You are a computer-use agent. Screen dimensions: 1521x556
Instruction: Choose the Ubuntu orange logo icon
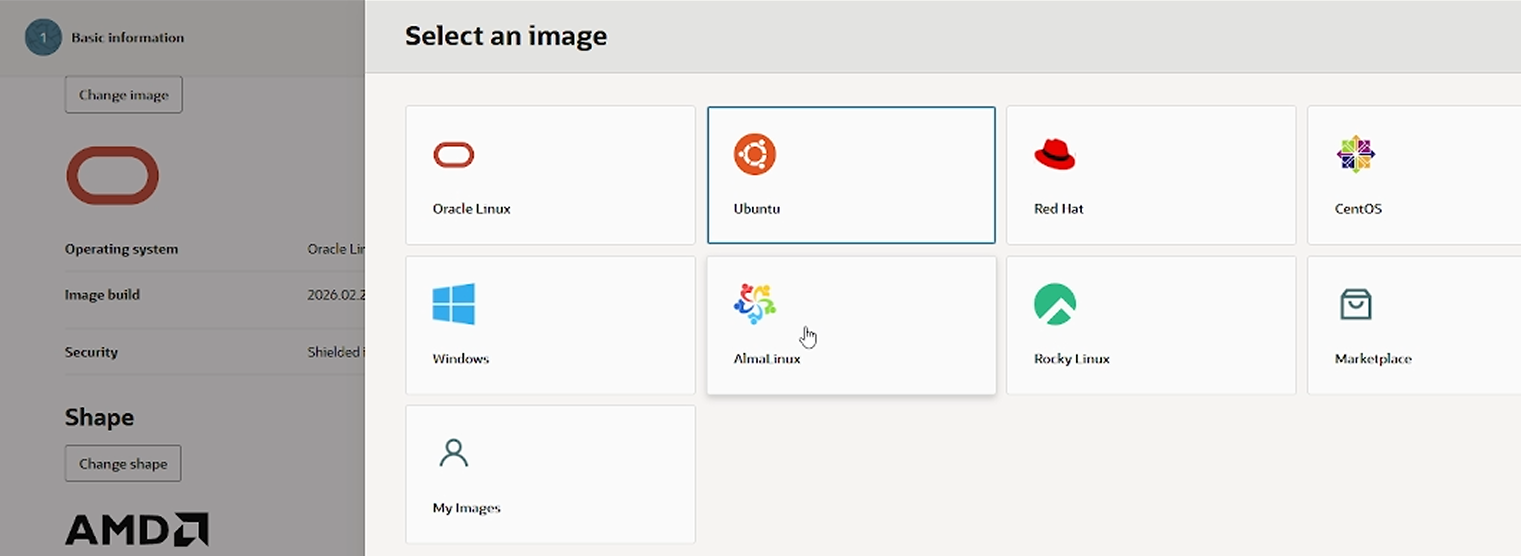coord(754,154)
